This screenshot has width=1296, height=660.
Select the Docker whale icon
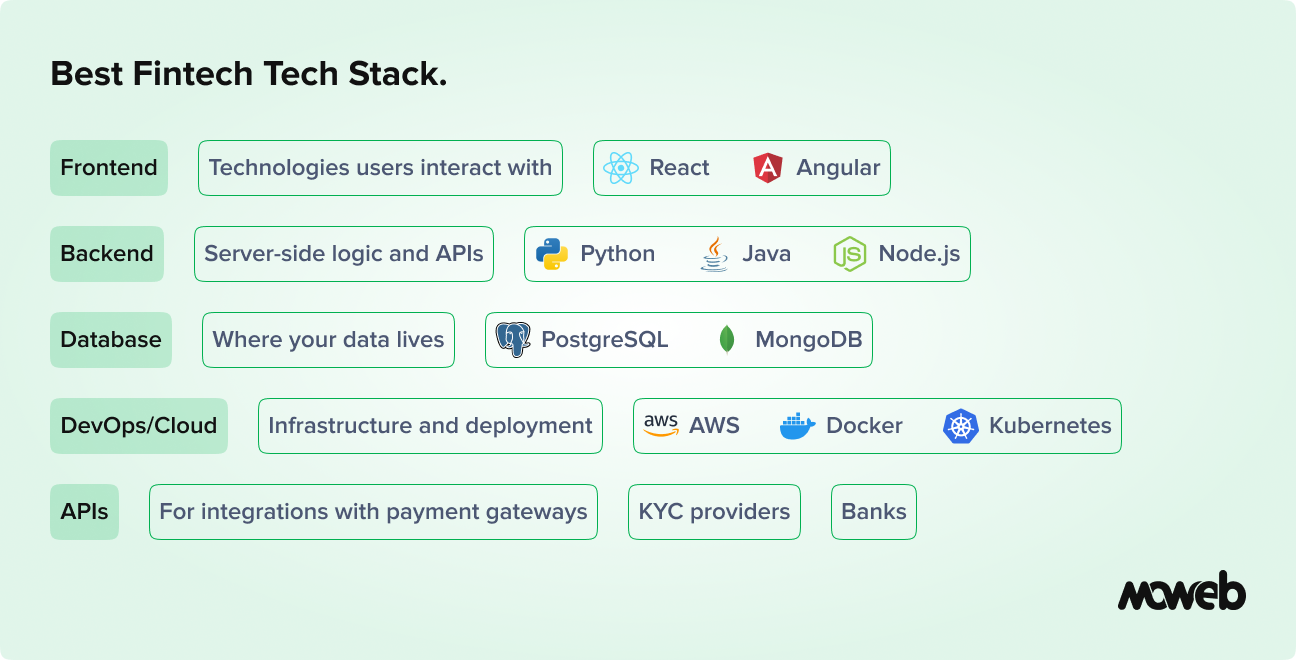pos(797,425)
